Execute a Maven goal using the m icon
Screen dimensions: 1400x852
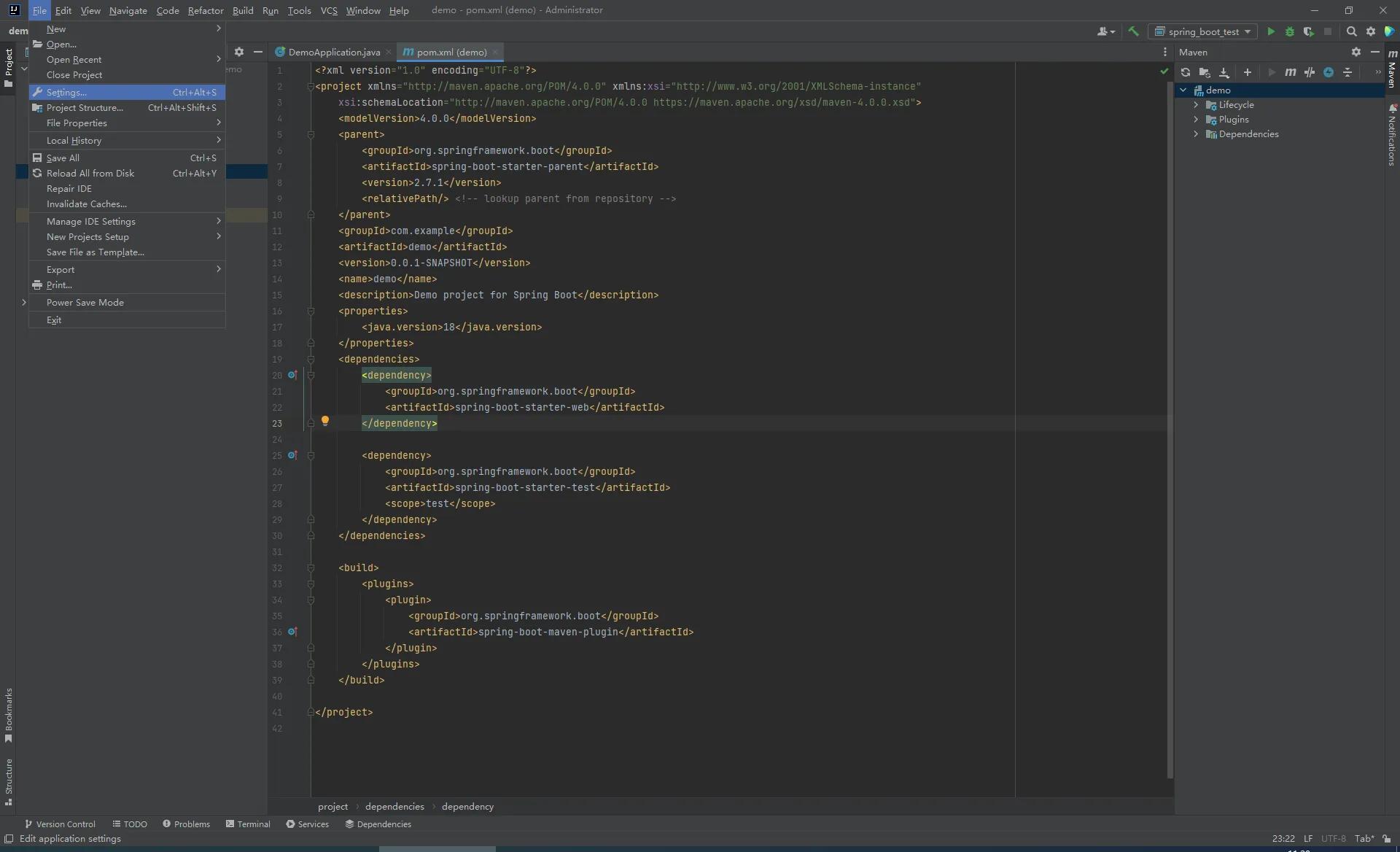point(1291,72)
